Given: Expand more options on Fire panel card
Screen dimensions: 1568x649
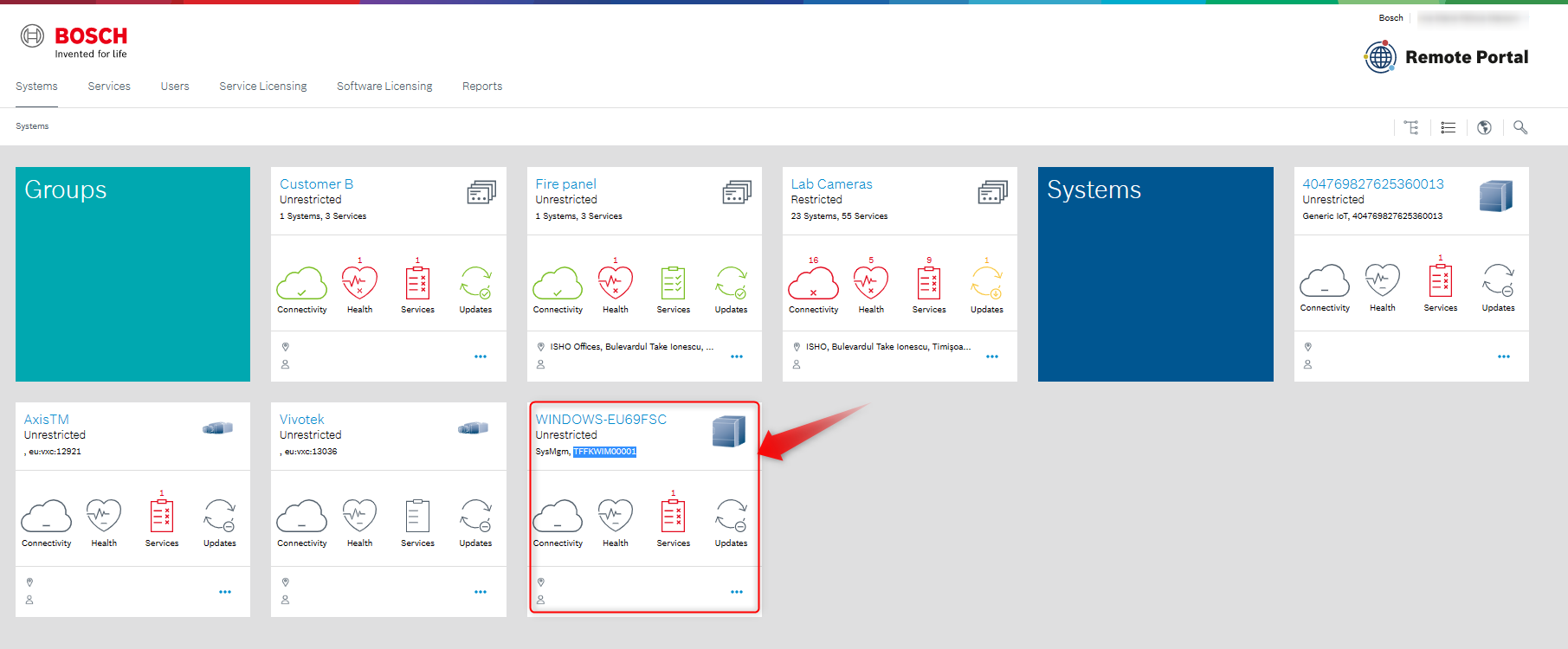Looking at the screenshot, I should pos(737,357).
